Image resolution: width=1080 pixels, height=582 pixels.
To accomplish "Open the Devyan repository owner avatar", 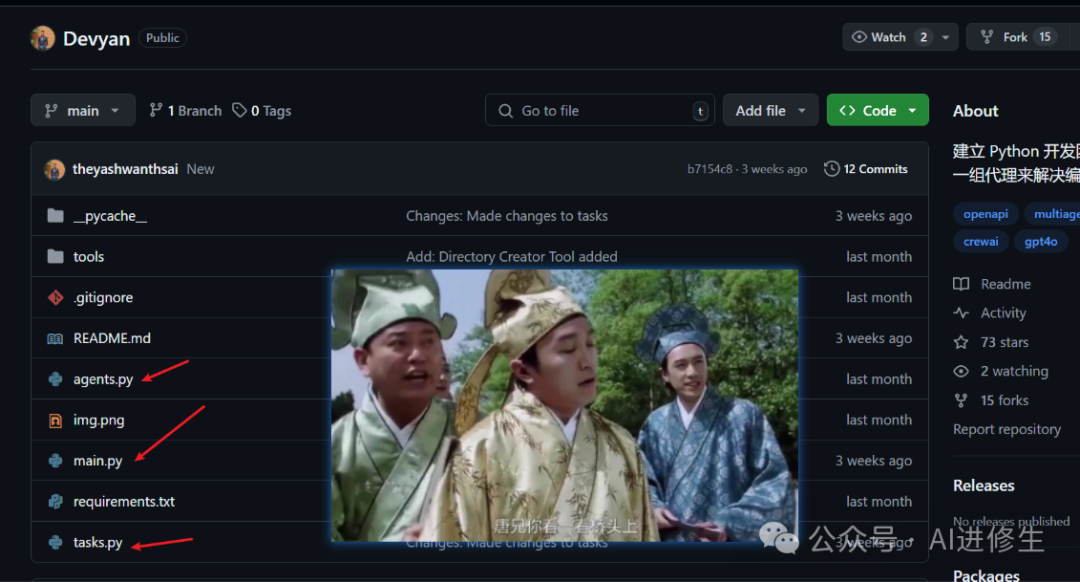I will coord(43,38).
